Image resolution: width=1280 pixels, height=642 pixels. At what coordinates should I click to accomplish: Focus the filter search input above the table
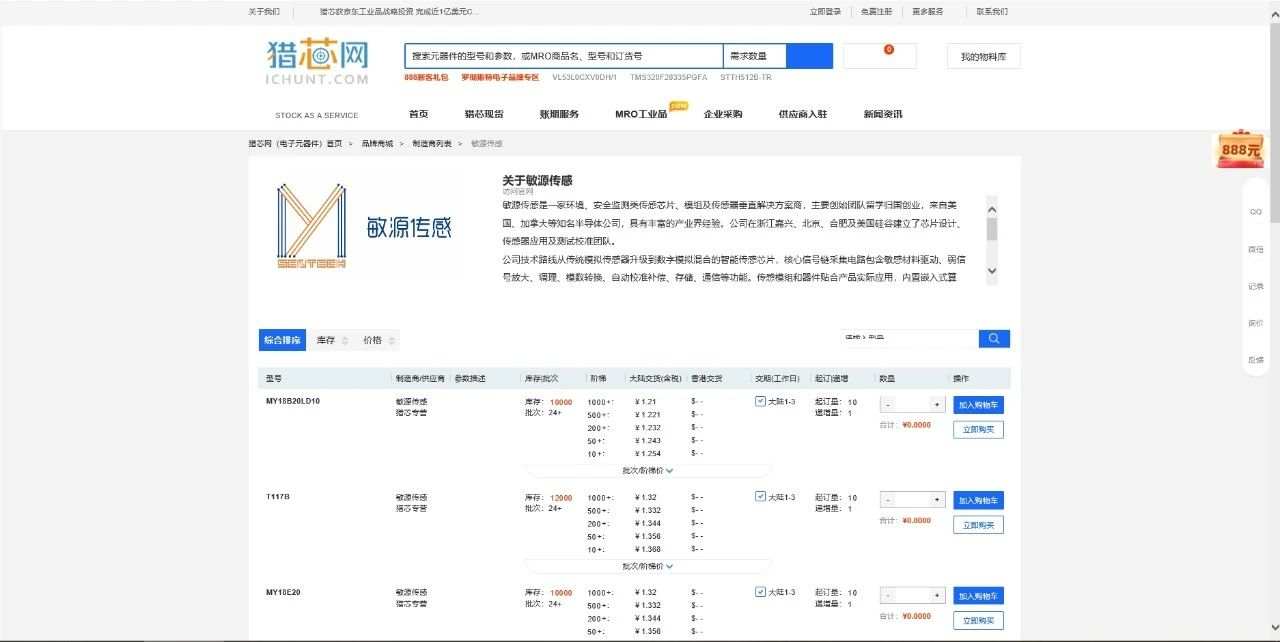(909, 338)
